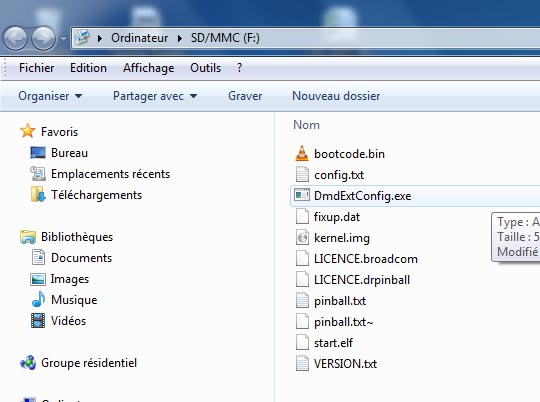
Task: Create a folder with Nouveau dossier
Action: [x=336, y=96]
